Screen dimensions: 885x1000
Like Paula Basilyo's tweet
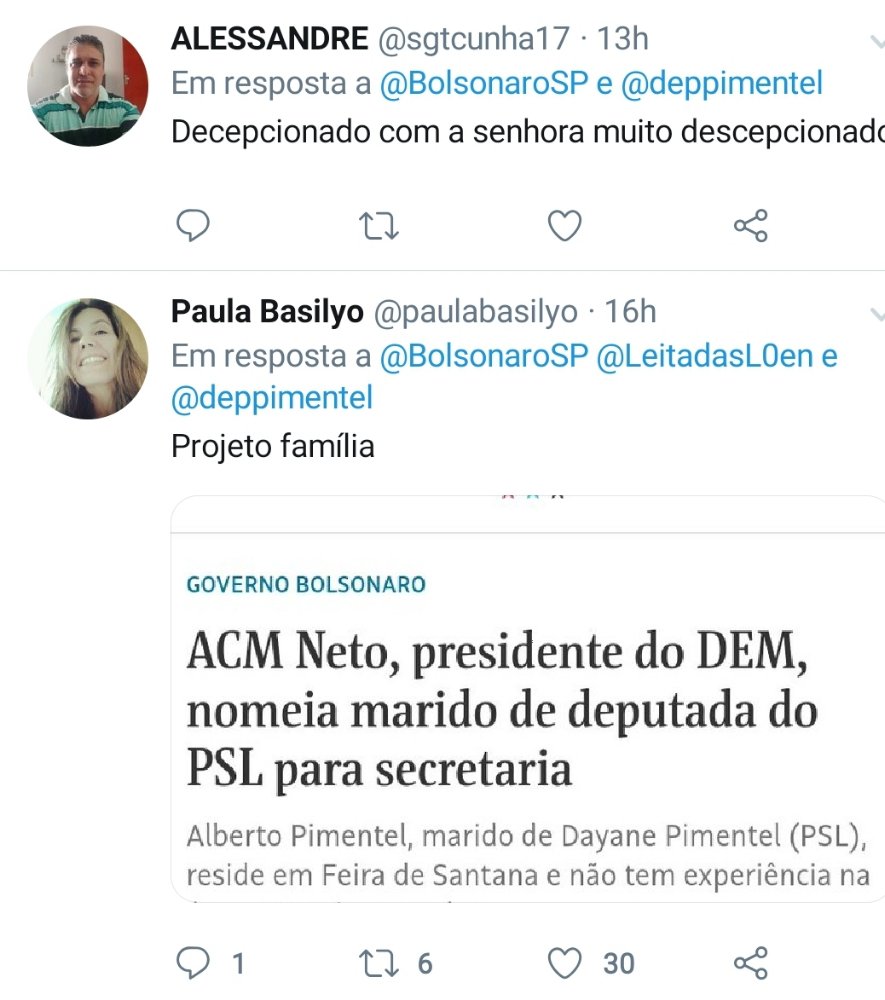point(565,963)
